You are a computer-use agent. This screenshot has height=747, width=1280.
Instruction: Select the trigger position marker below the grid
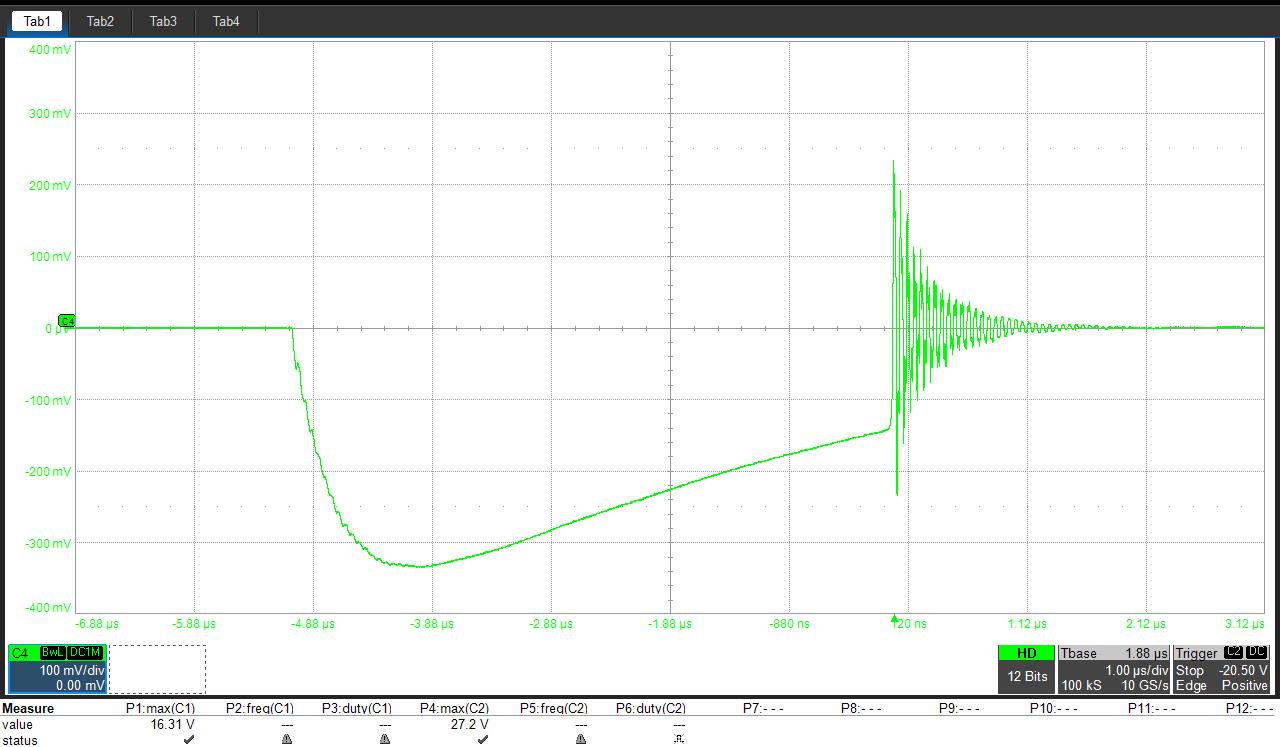point(895,620)
